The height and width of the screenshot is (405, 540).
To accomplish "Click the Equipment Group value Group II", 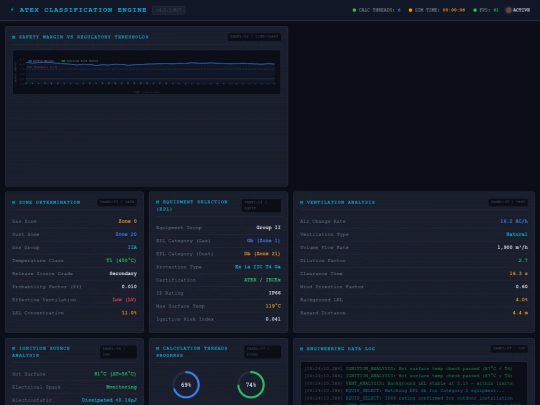I will pos(268,227).
